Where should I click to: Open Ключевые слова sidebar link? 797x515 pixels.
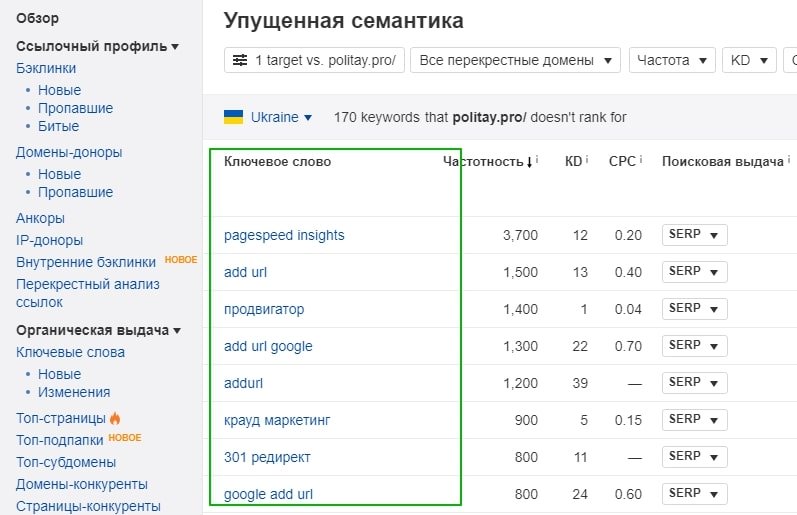pyautogui.click(x=70, y=352)
